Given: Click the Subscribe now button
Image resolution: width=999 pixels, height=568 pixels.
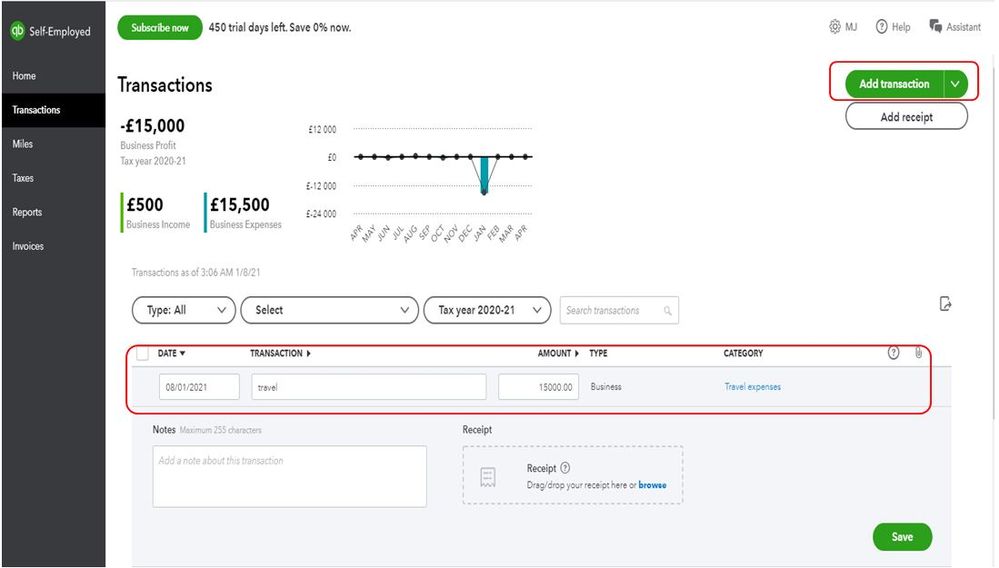Looking at the screenshot, I should point(160,27).
